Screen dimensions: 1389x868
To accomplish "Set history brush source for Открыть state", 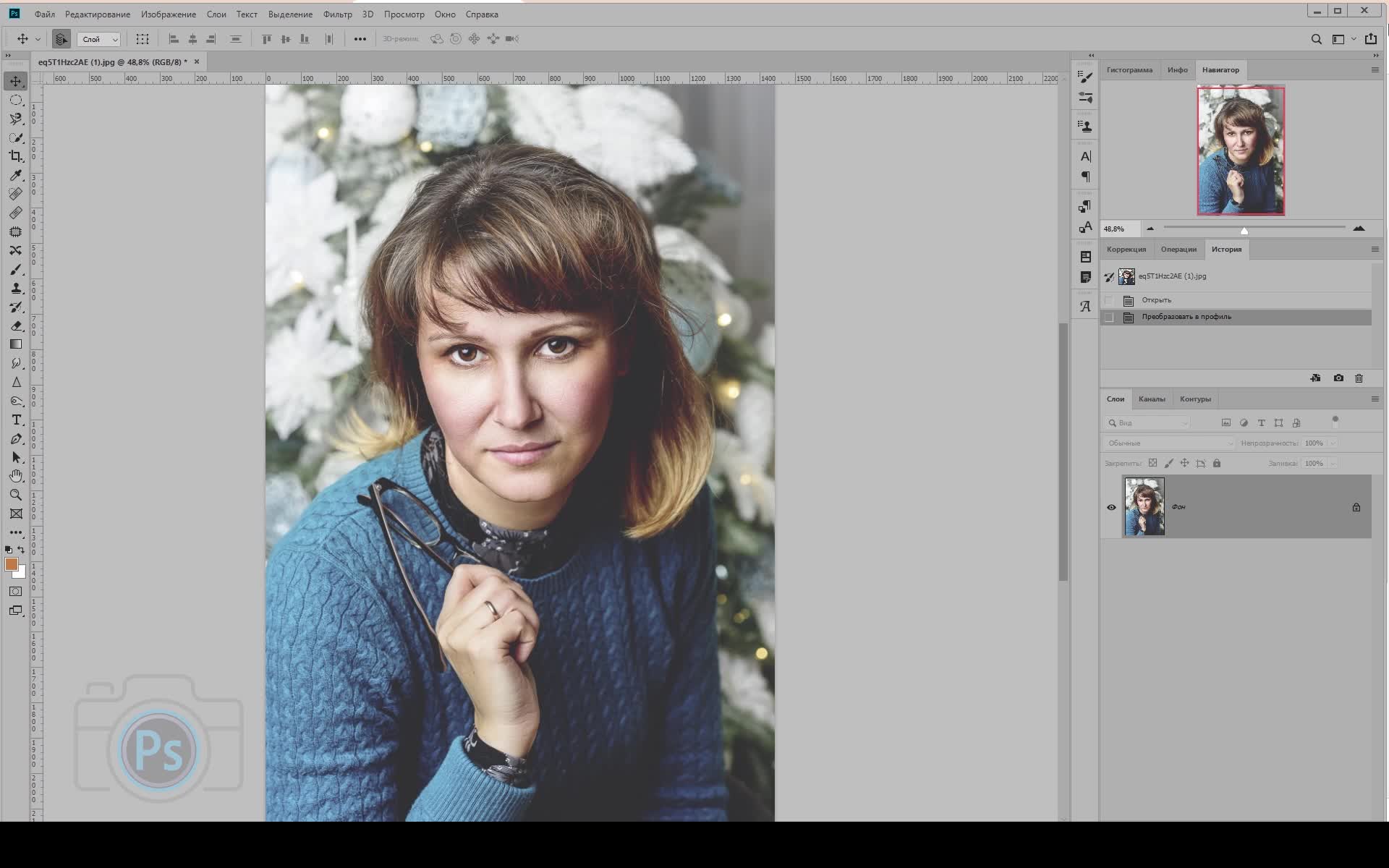I will coord(1109,300).
